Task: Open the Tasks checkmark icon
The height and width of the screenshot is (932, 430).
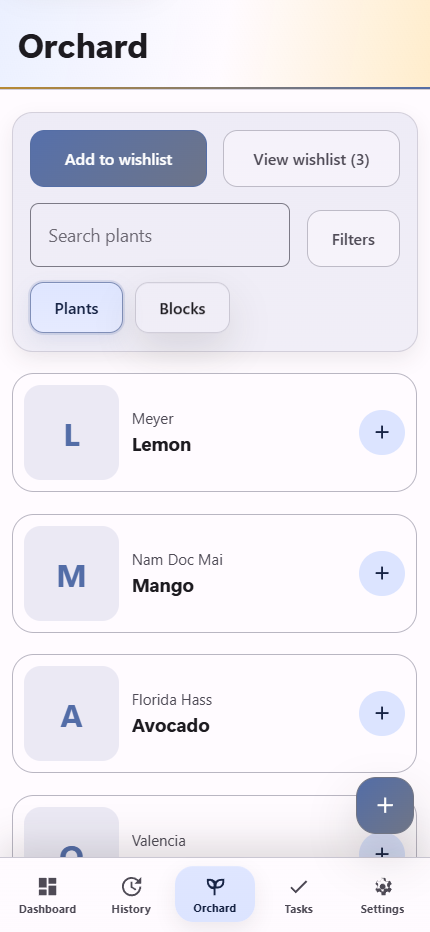Action: [299, 887]
